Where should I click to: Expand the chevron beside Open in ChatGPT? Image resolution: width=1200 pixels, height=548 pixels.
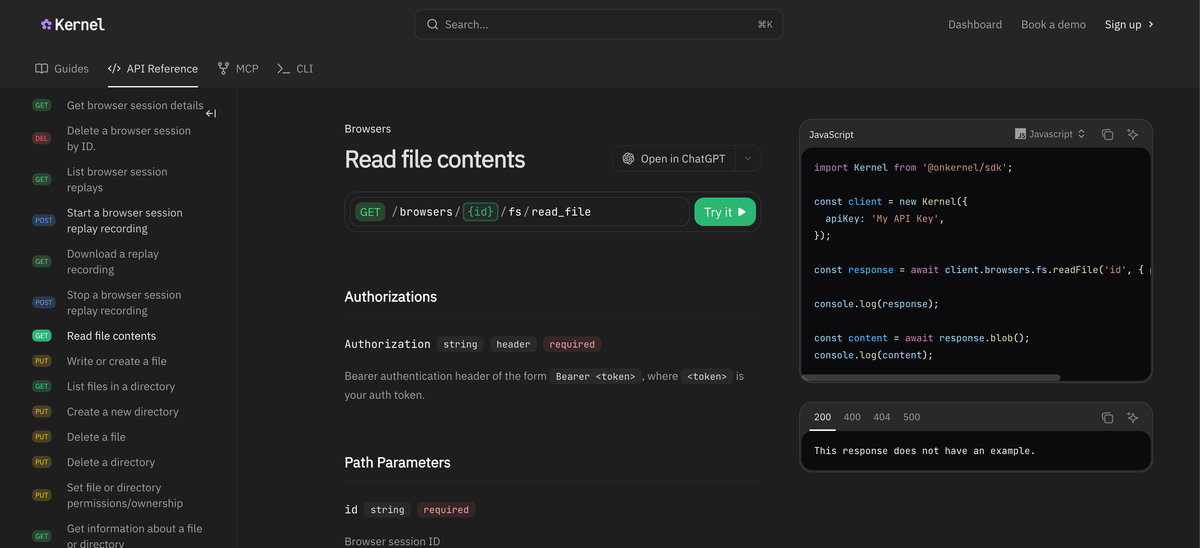(x=748, y=159)
